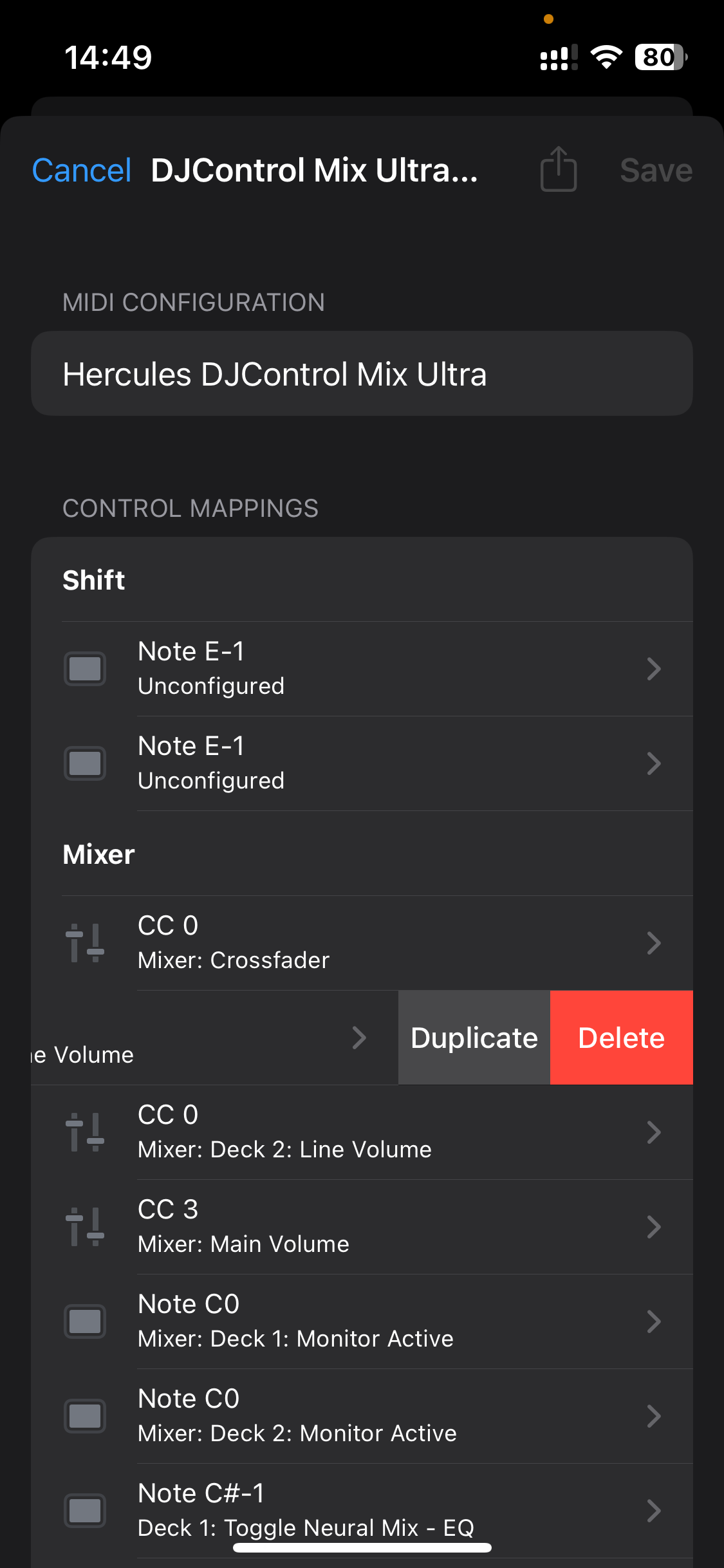Viewport: 724px width, 1568px height.
Task: Tap the Save button
Action: 655,169
